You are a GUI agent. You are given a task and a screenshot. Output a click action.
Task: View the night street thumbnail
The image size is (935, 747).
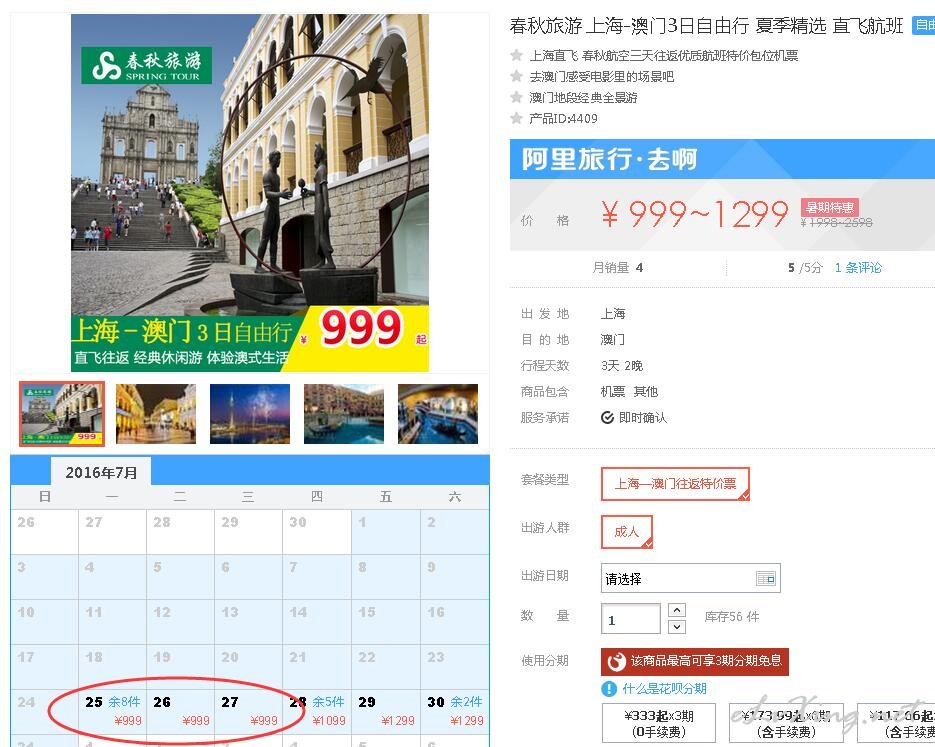tap(156, 414)
